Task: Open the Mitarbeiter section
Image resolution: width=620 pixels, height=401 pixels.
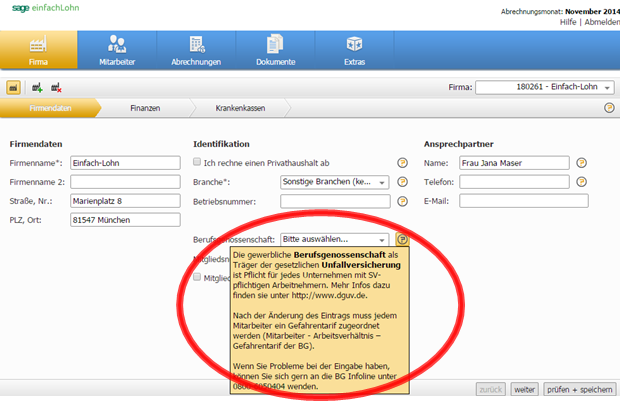Action: [117, 50]
